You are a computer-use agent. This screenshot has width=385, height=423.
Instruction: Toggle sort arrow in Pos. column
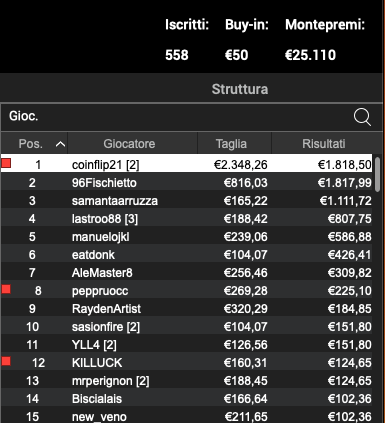click(x=60, y=144)
